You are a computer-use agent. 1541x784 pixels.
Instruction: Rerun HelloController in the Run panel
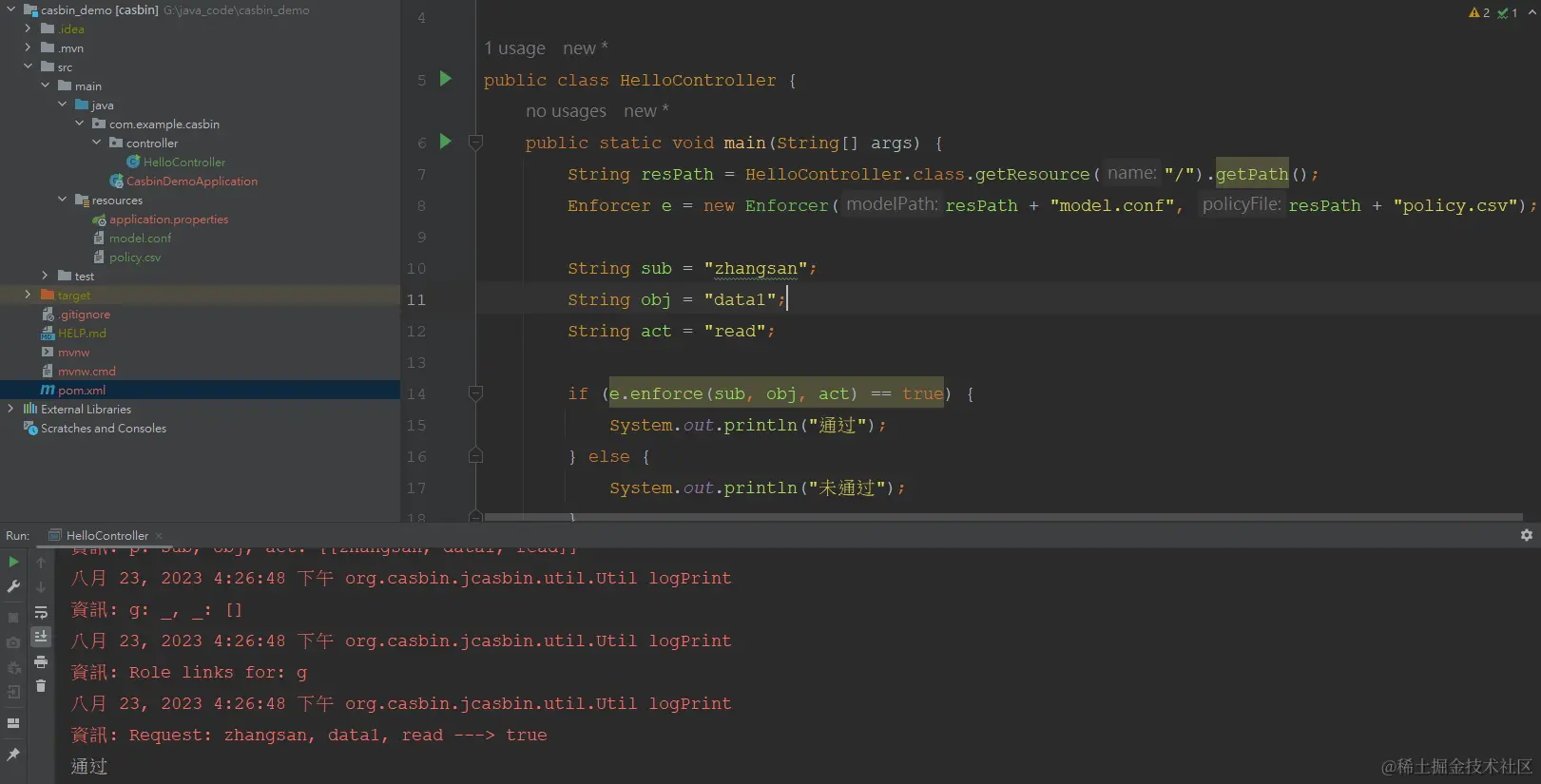[13, 562]
